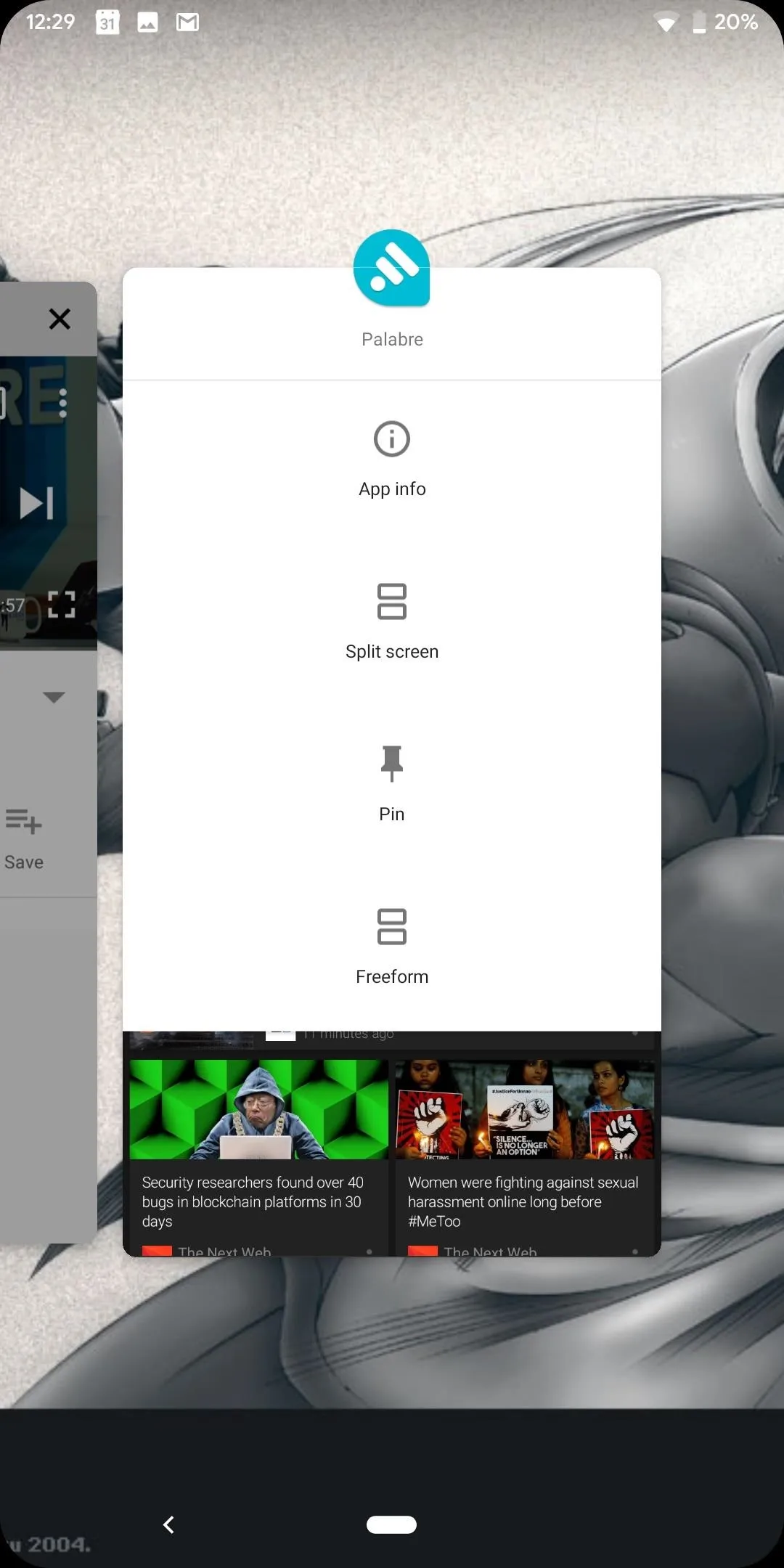This screenshot has width=784, height=1568.
Task: Tap the Split screen rectangles icon
Action: pyautogui.click(x=392, y=602)
